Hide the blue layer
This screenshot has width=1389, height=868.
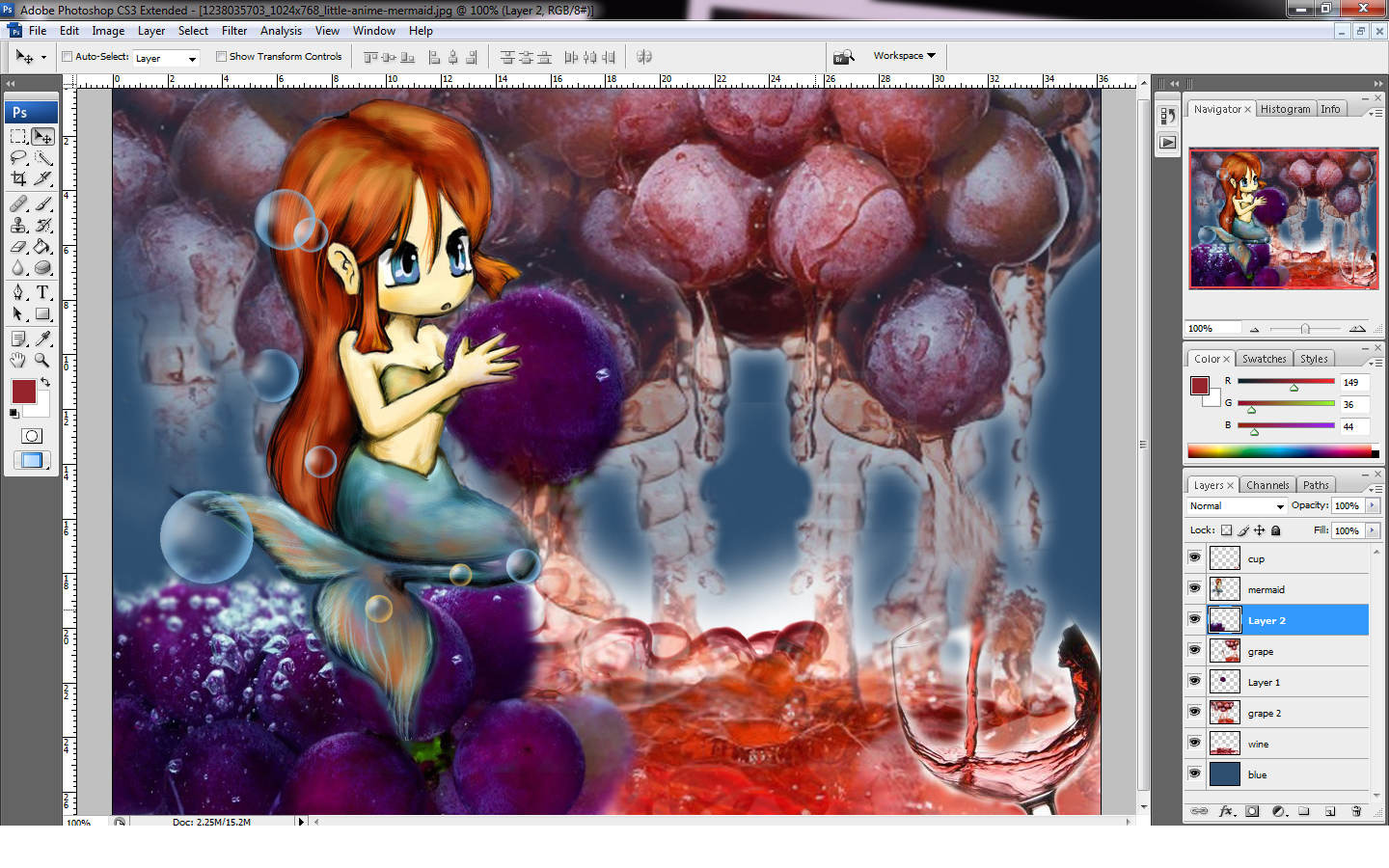coord(1195,774)
